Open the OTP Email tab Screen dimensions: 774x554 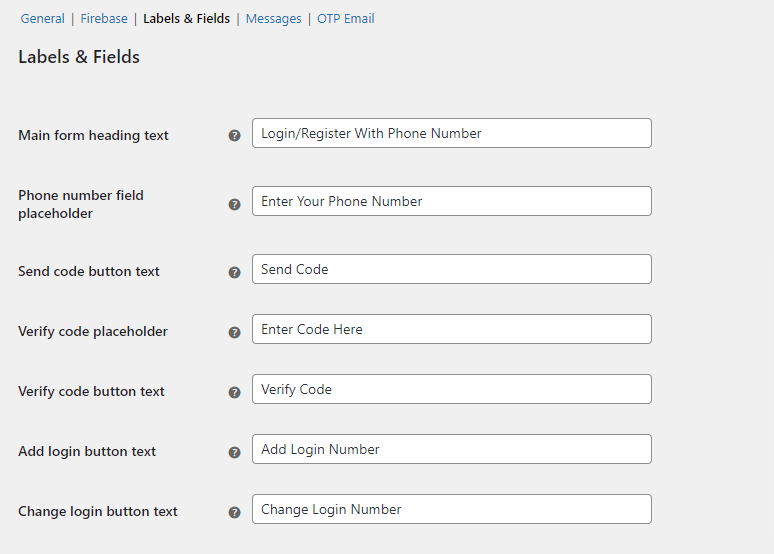345,19
